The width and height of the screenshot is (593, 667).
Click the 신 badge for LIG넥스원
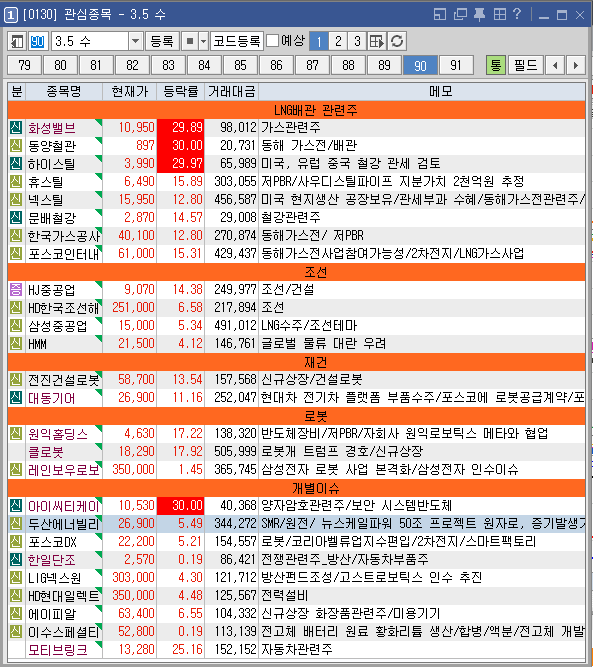(16, 577)
